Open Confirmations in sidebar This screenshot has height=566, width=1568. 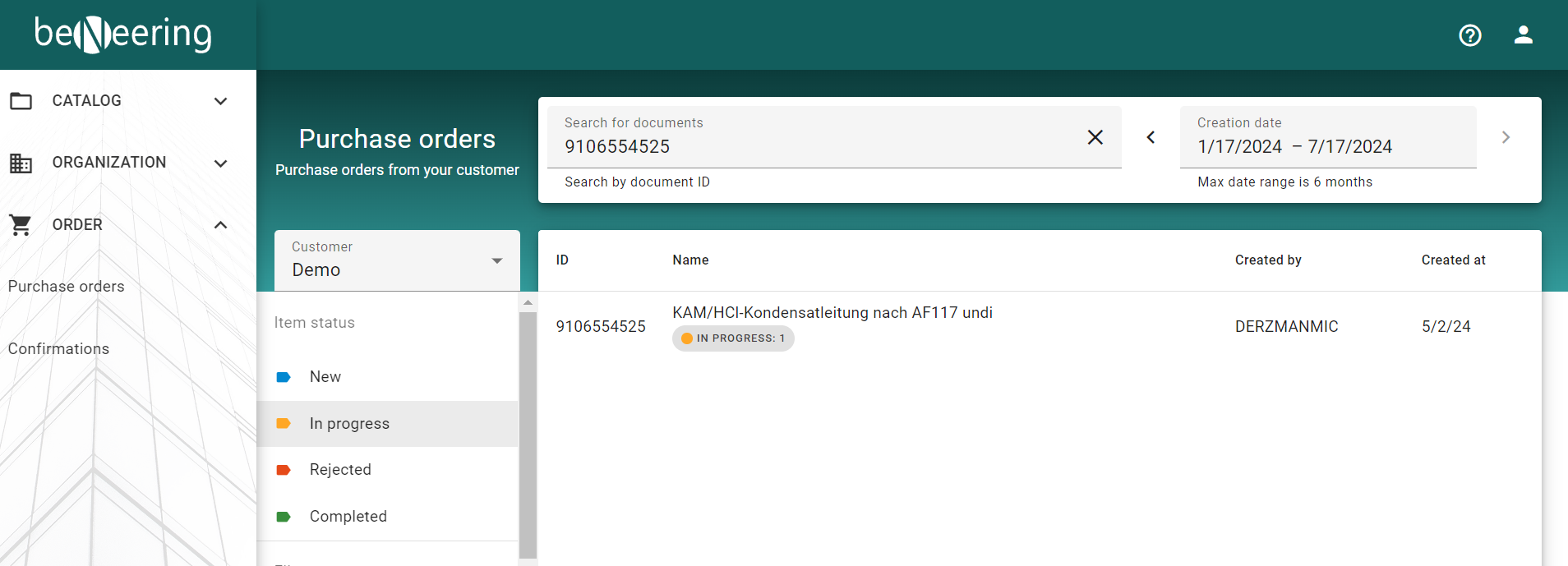pyautogui.click(x=58, y=349)
